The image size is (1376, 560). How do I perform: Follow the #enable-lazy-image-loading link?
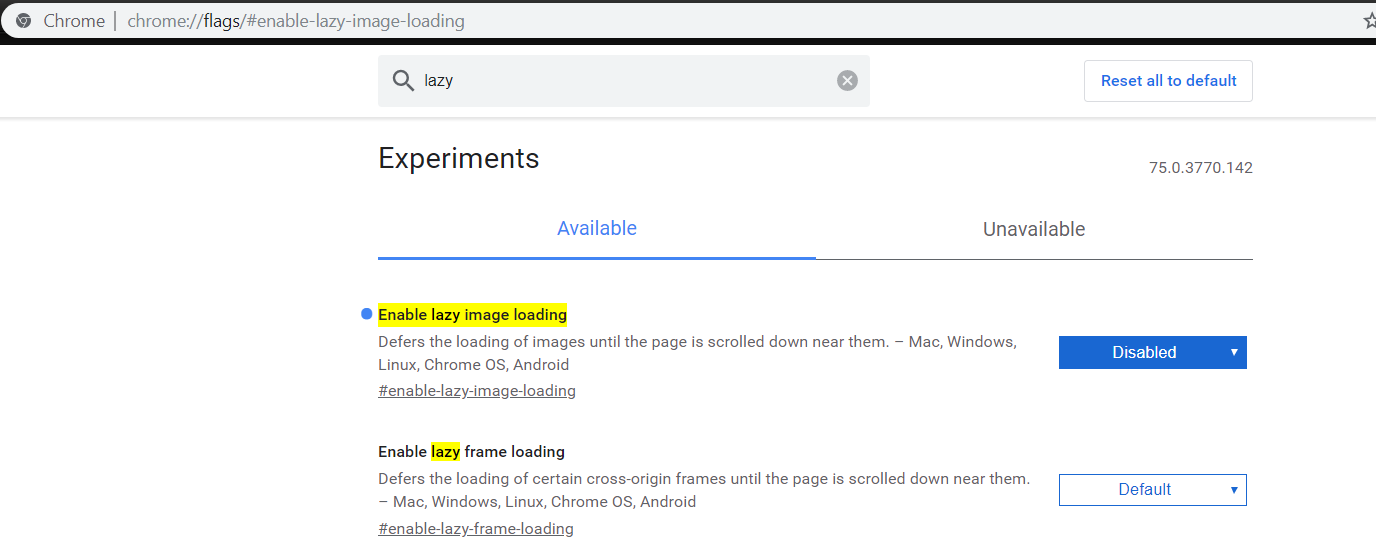pyautogui.click(x=476, y=391)
